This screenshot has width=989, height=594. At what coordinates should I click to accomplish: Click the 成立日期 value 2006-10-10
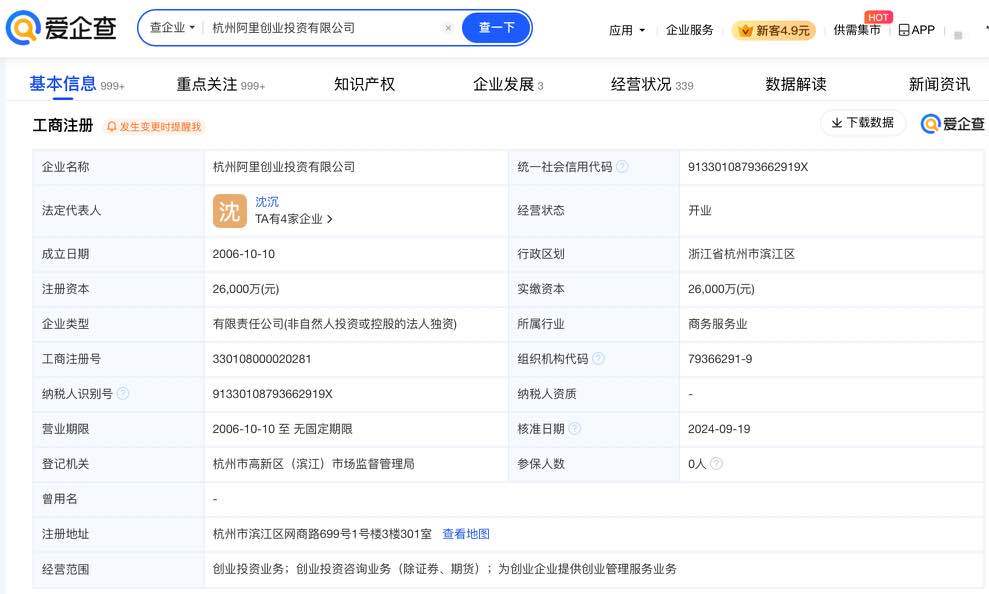243,254
